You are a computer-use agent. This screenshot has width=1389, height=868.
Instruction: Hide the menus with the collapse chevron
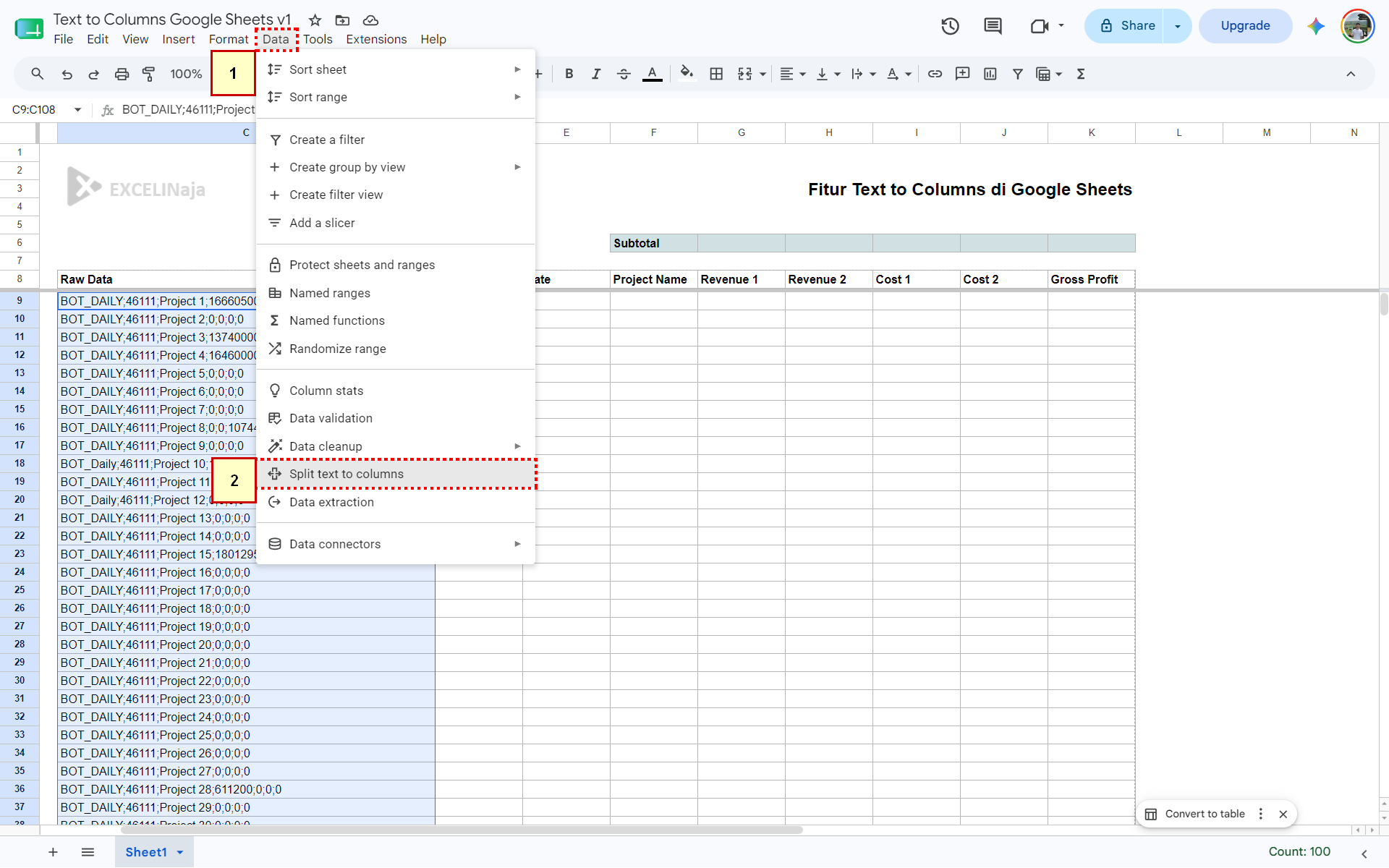coord(1351,74)
